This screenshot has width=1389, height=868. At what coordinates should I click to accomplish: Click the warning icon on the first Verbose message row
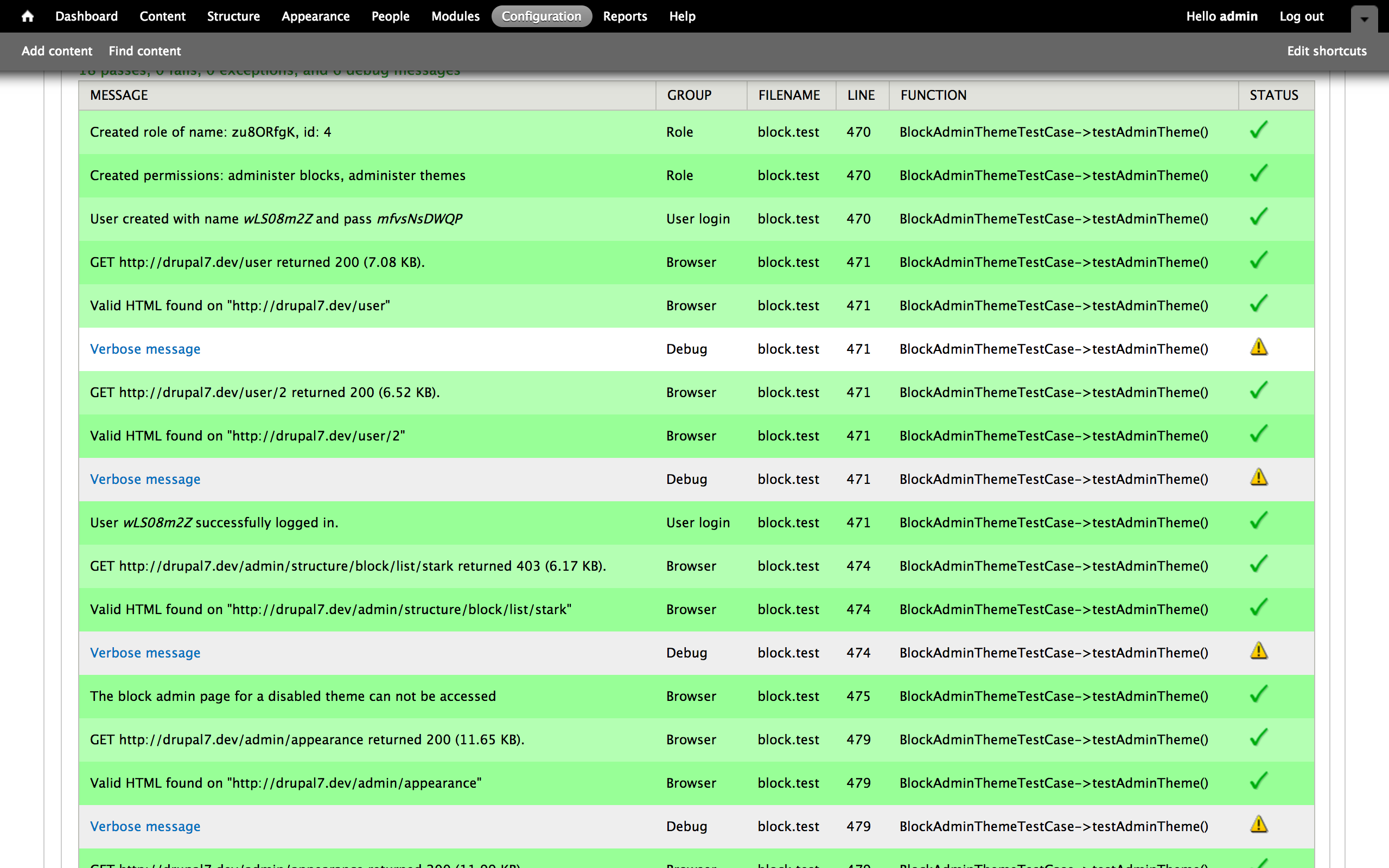pyautogui.click(x=1258, y=347)
